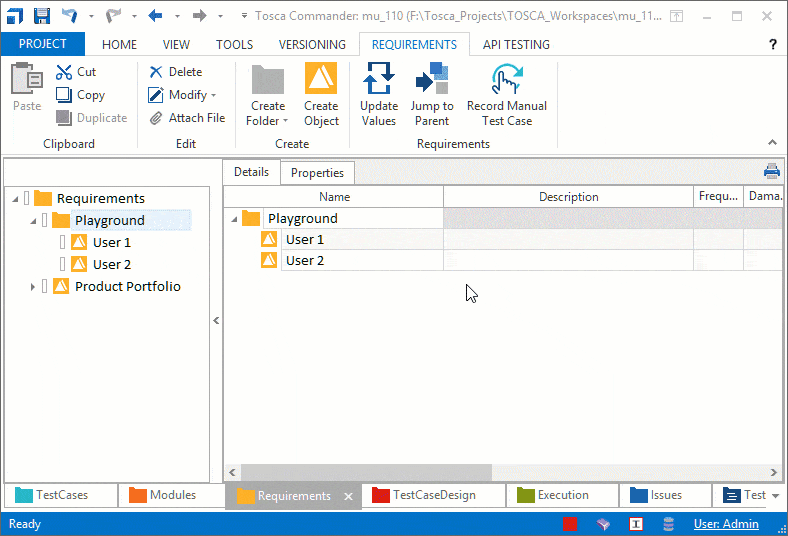Select Product Portfolio in the tree

point(128,286)
